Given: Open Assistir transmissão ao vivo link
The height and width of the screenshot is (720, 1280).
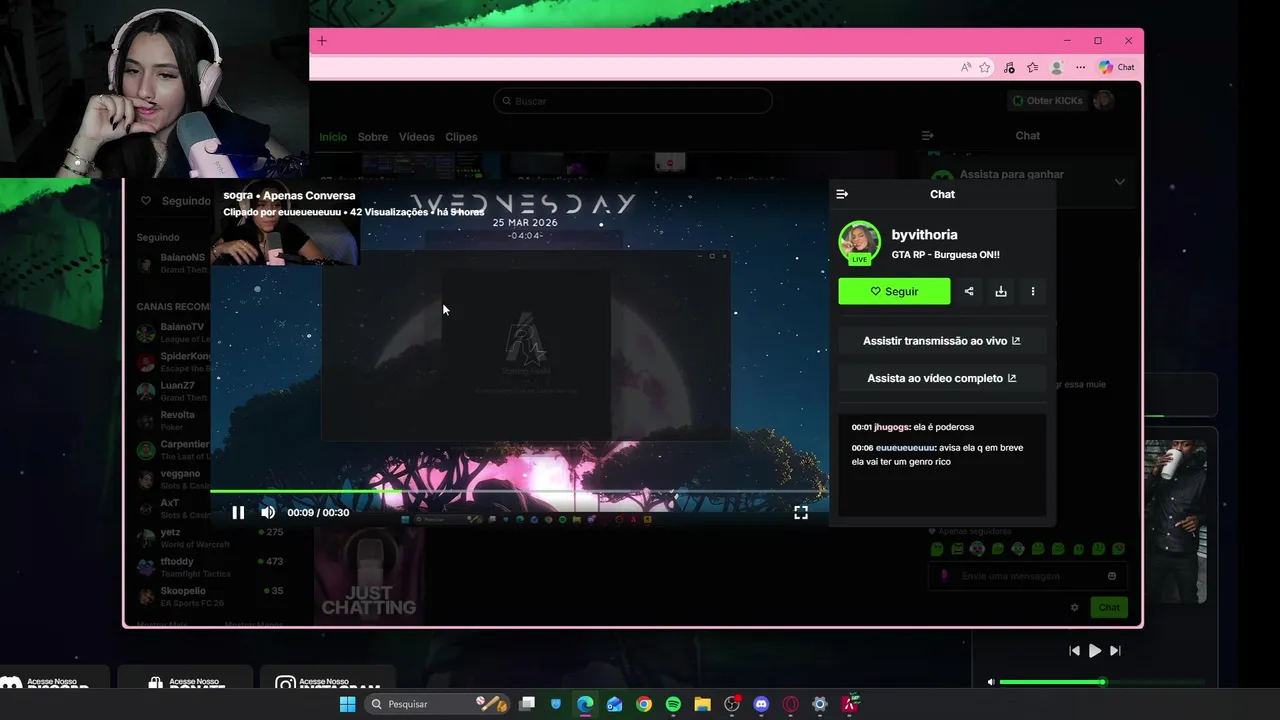Looking at the screenshot, I should coord(942,341).
